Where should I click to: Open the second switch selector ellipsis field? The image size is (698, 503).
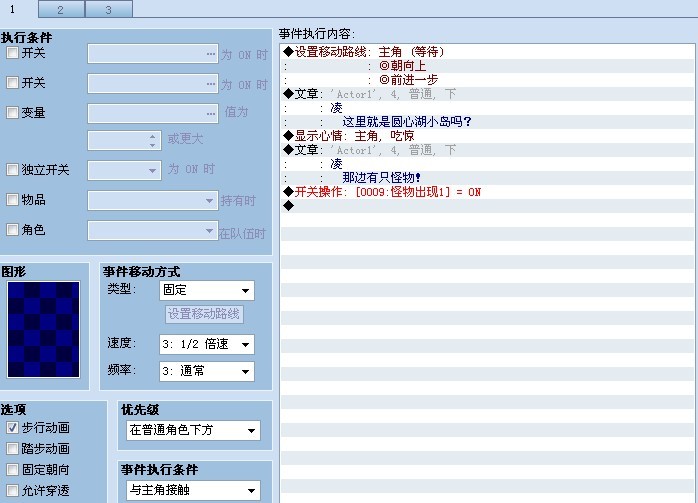[x=153, y=84]
